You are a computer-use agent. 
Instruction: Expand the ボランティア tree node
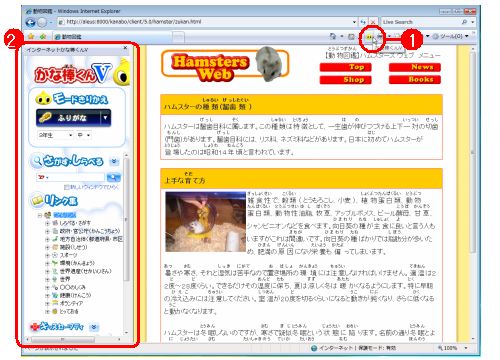[x=47, y=303]
